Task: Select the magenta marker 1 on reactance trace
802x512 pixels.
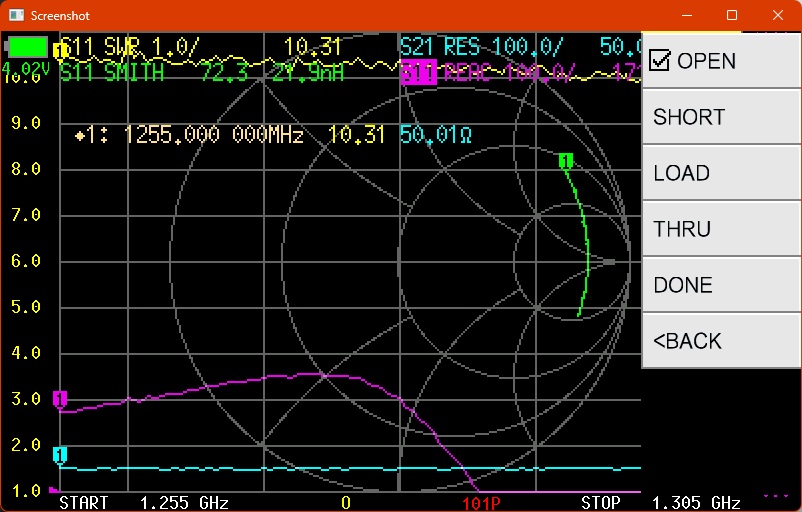Action: click(x=60, y=399)
